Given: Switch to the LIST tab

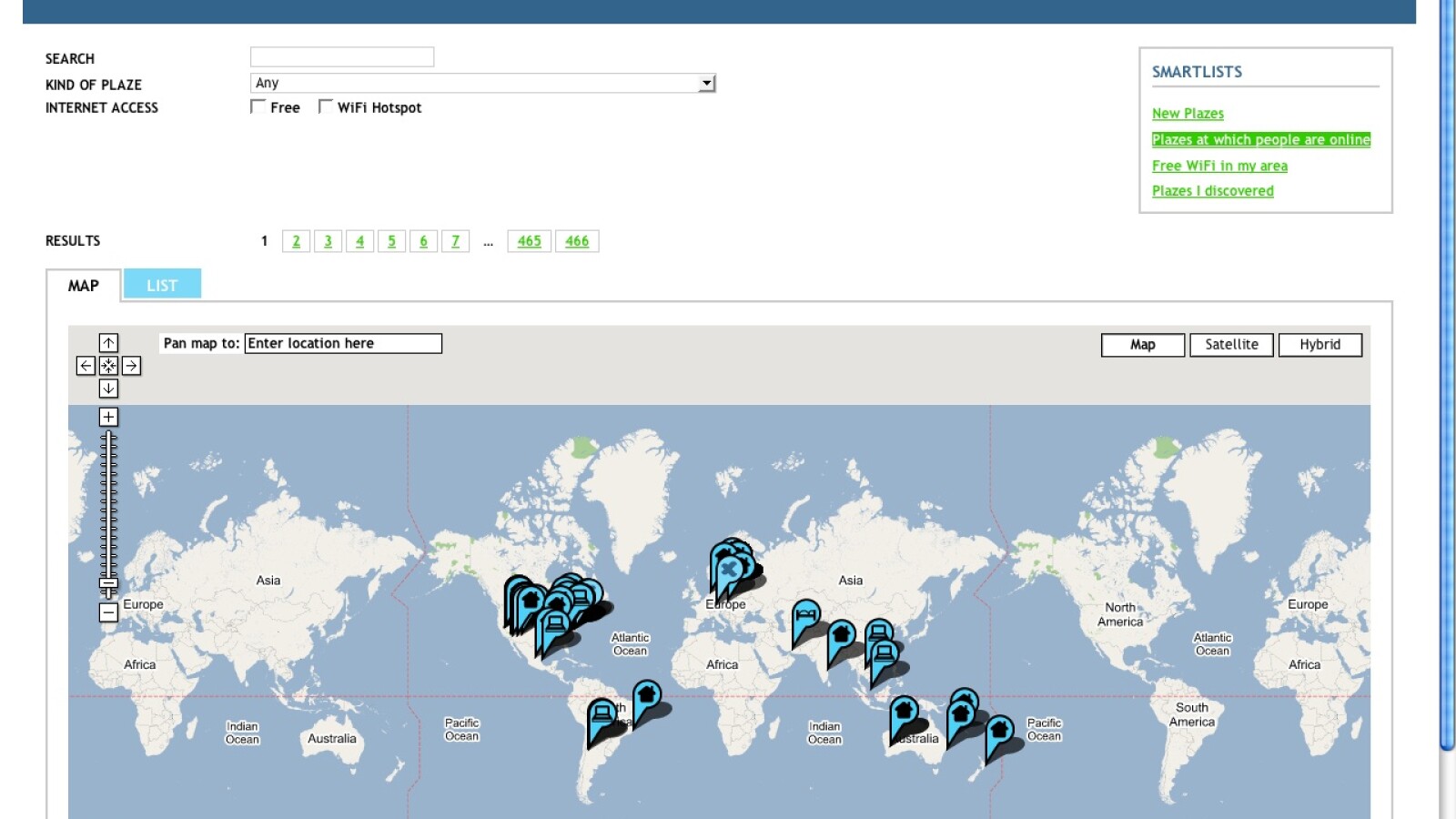Looking at the screenshot, I should pyautogui.click(x=162, y=285).
